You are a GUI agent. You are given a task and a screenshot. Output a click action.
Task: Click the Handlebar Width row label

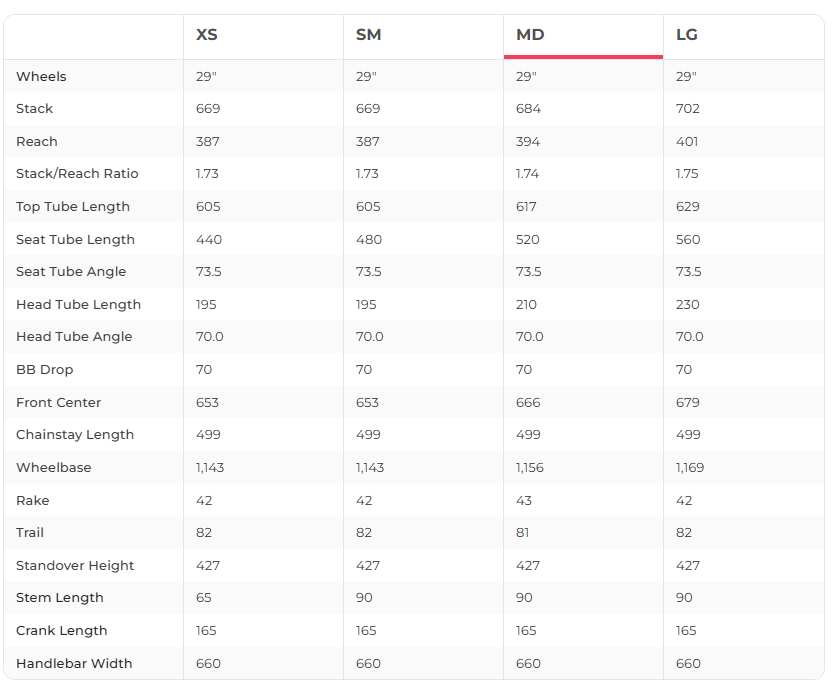tap(74, 664)
